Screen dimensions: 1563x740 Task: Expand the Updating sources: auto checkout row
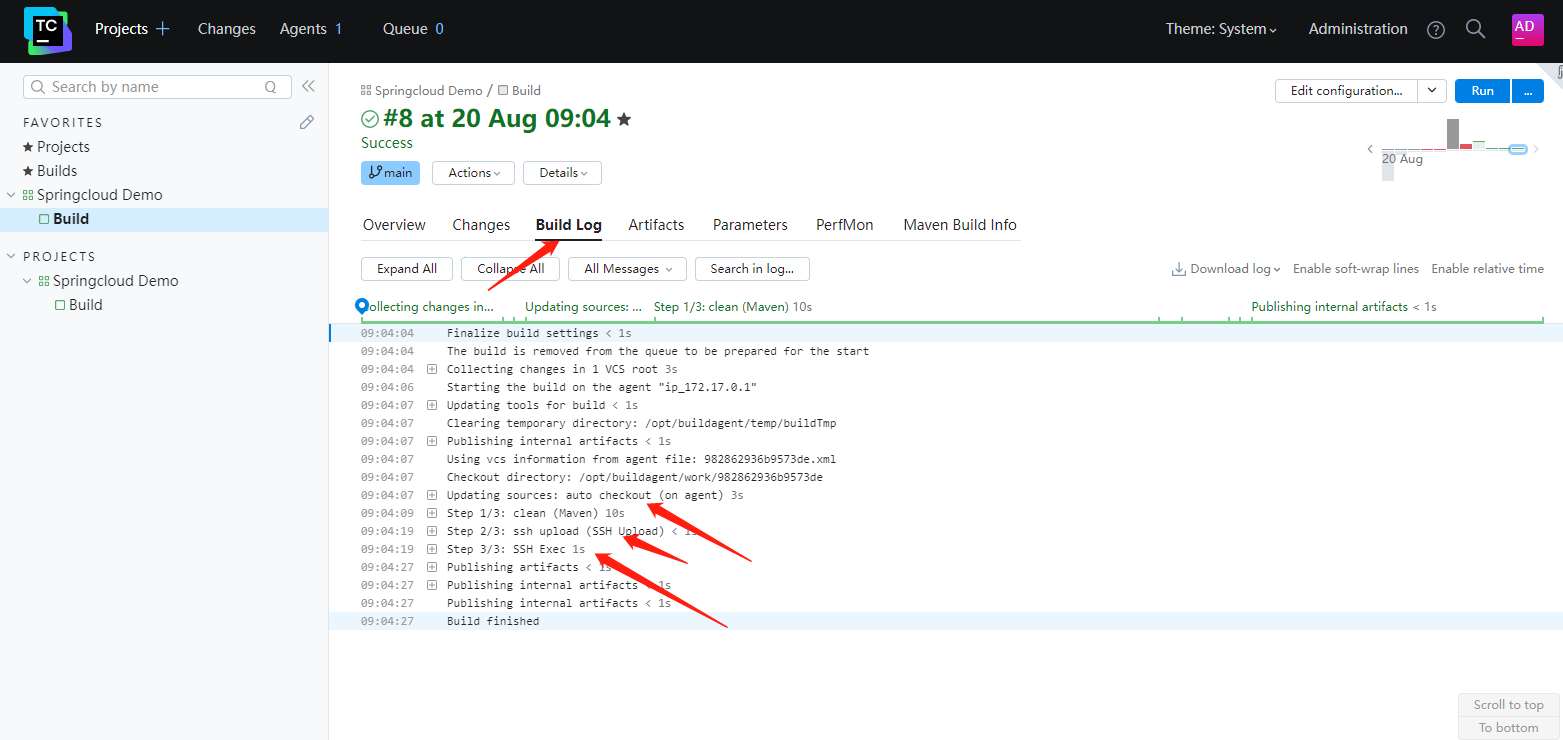(x=432, y=495)
